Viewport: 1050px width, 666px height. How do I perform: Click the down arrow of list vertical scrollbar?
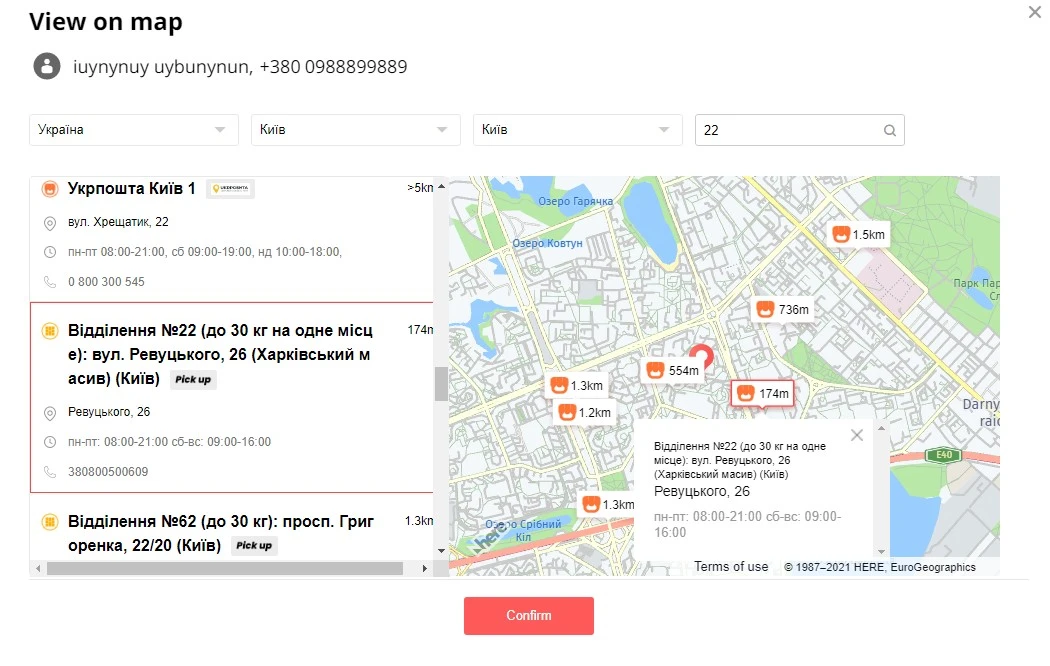click(441, 551)
